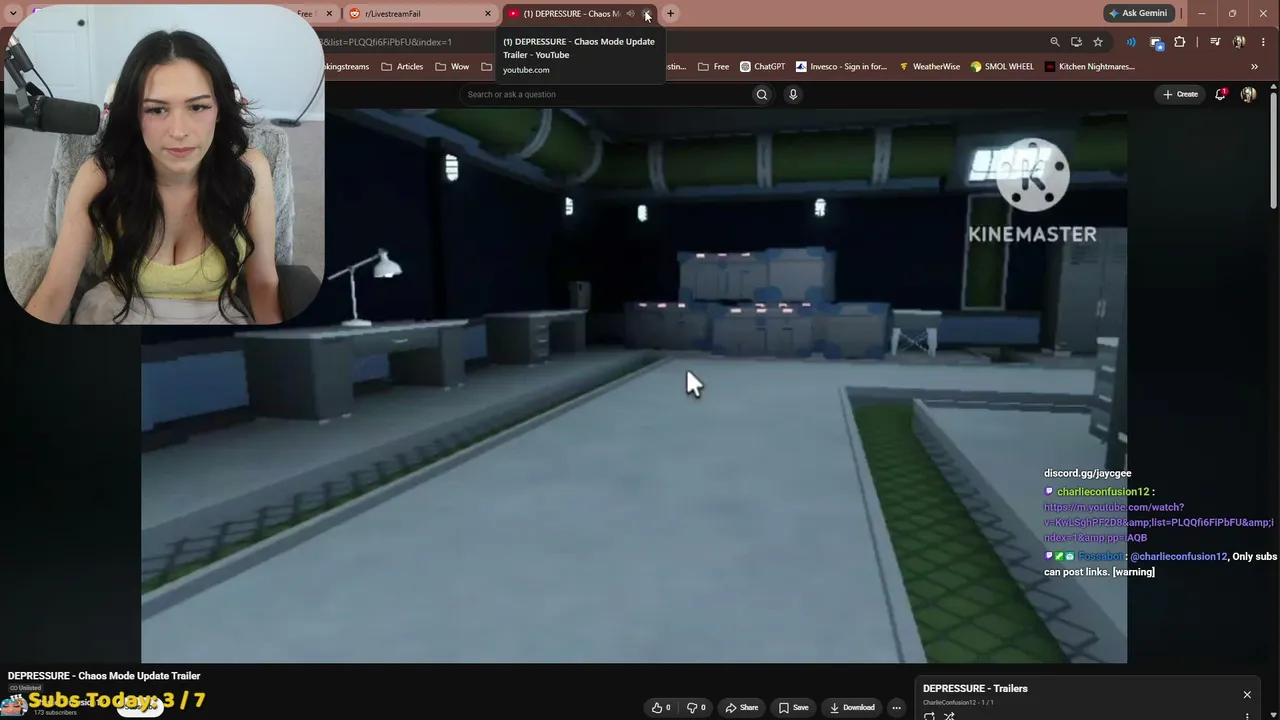Viewport: 1280px width, 720px height.
Task: Open a new browser tab
Action: pyautogui.click(x=670, y=14)
